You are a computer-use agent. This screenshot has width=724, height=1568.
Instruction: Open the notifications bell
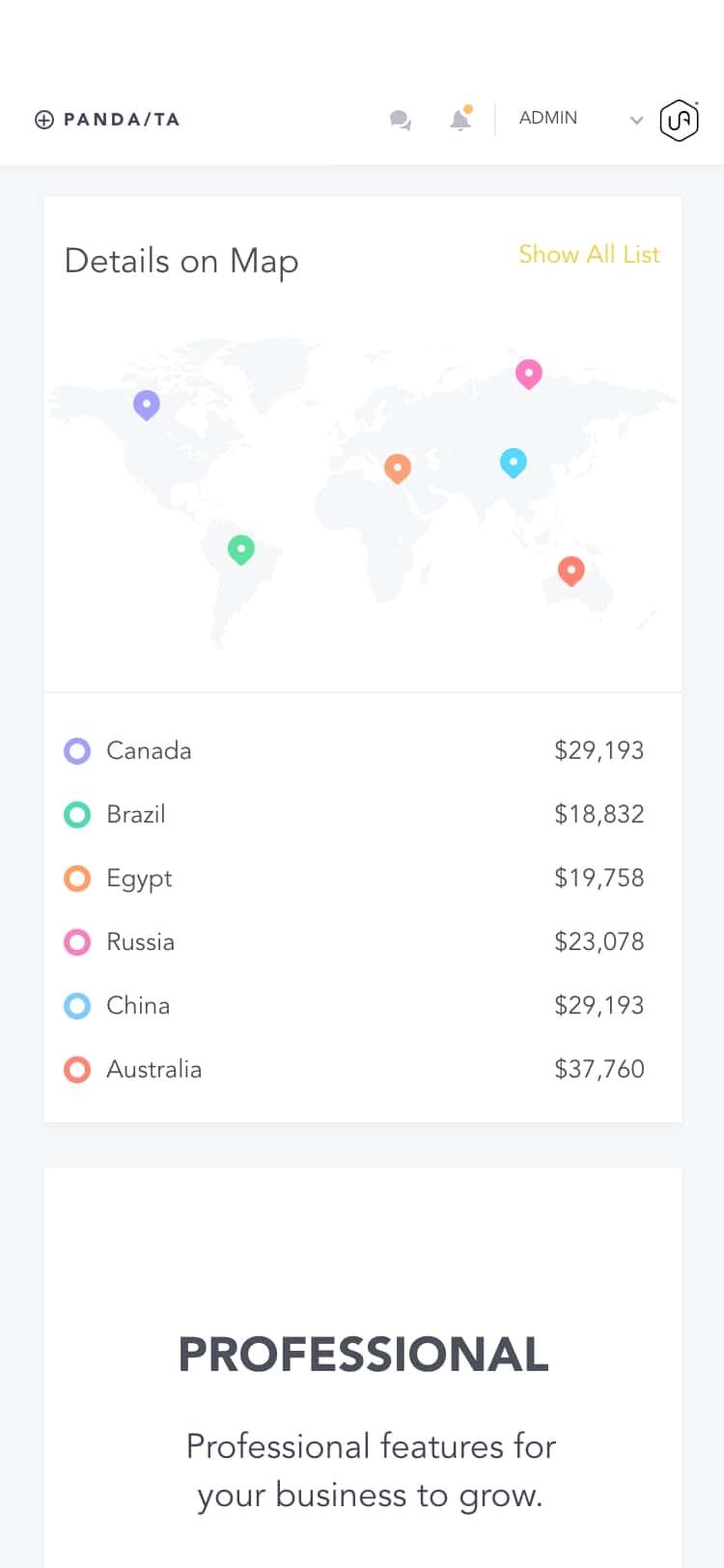pyautogui.click(x=460, y=120)
